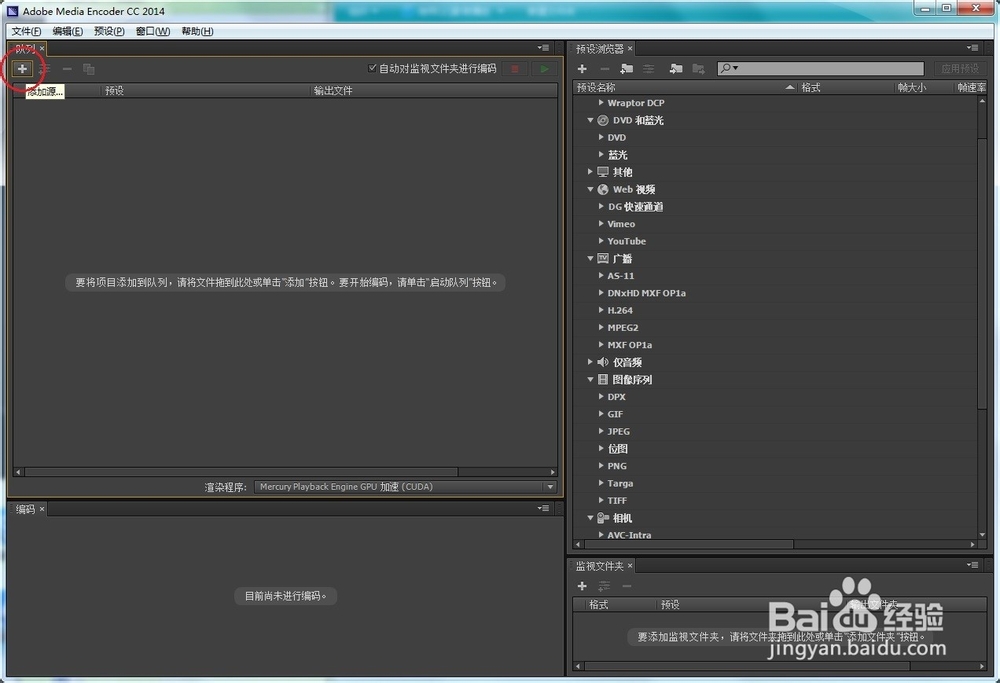Toggle the auto-encode watch folders checkbox
The height and width of the screenshot is (683, 1000).
372,68
